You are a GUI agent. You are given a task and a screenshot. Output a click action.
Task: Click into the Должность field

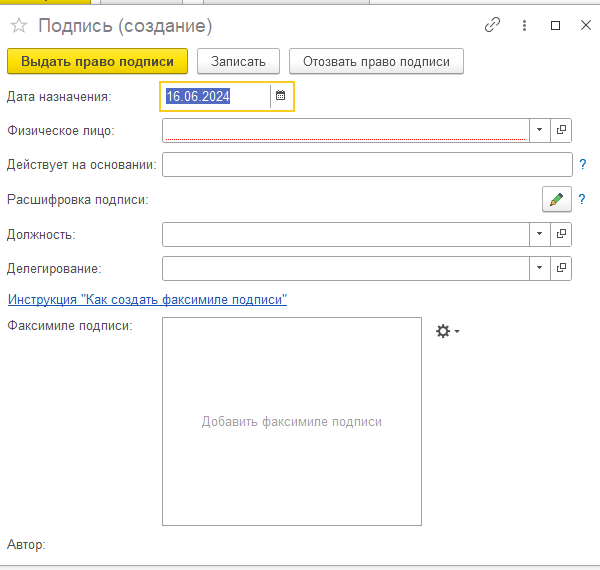pyautogui.click(x=346, y=235)
